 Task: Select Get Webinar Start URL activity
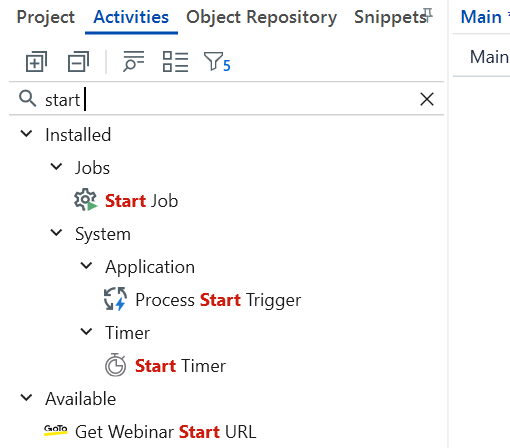click(x=150, y=432)
